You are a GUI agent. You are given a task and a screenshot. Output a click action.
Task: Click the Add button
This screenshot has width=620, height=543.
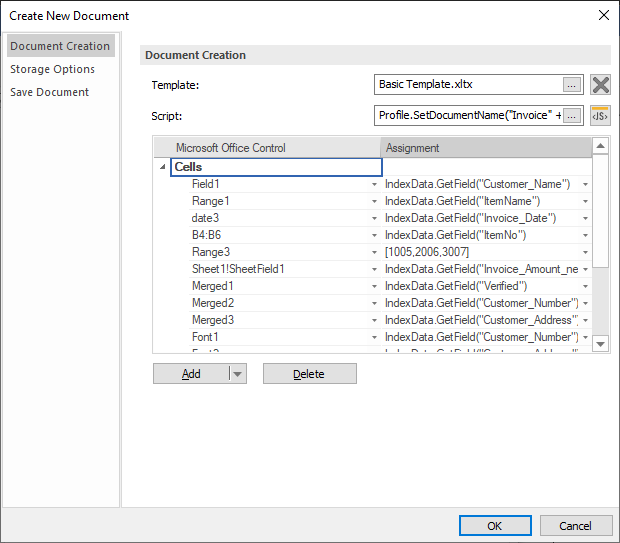point(191,374)
